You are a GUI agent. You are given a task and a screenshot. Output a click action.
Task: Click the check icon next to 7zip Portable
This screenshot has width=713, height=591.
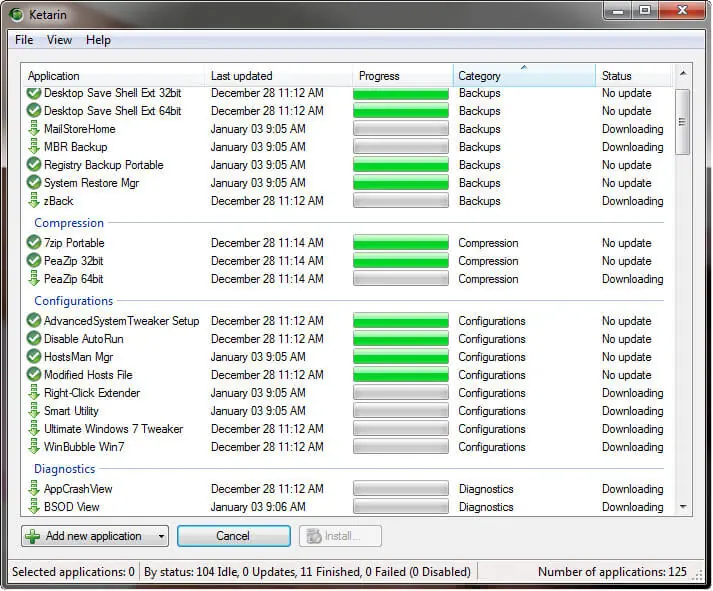(34, 243)
